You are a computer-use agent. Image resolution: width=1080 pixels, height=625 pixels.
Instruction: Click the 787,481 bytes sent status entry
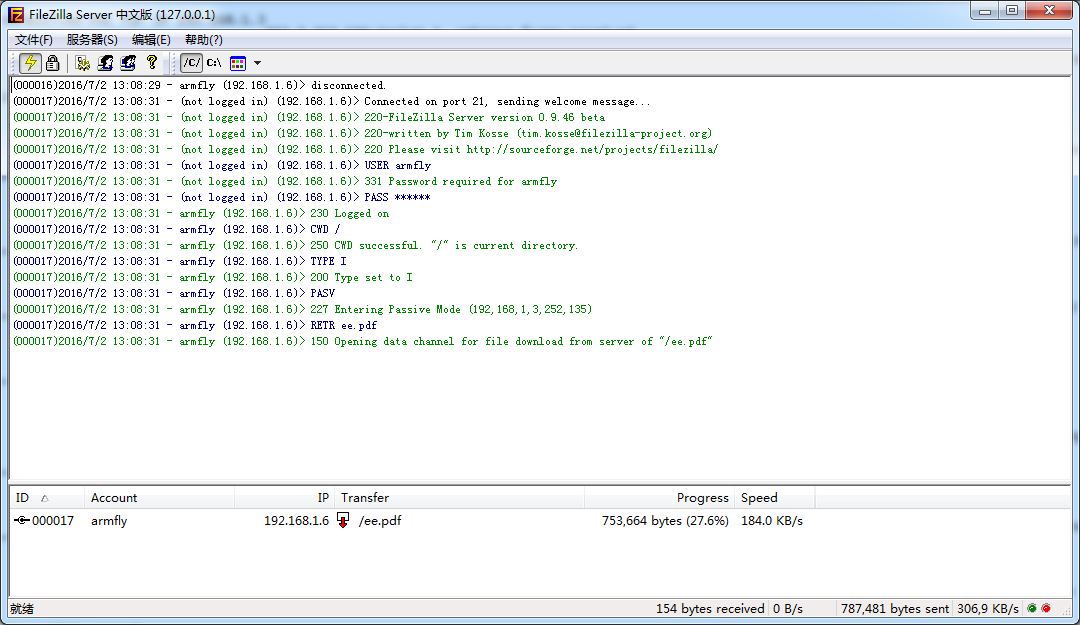point(895,608)
